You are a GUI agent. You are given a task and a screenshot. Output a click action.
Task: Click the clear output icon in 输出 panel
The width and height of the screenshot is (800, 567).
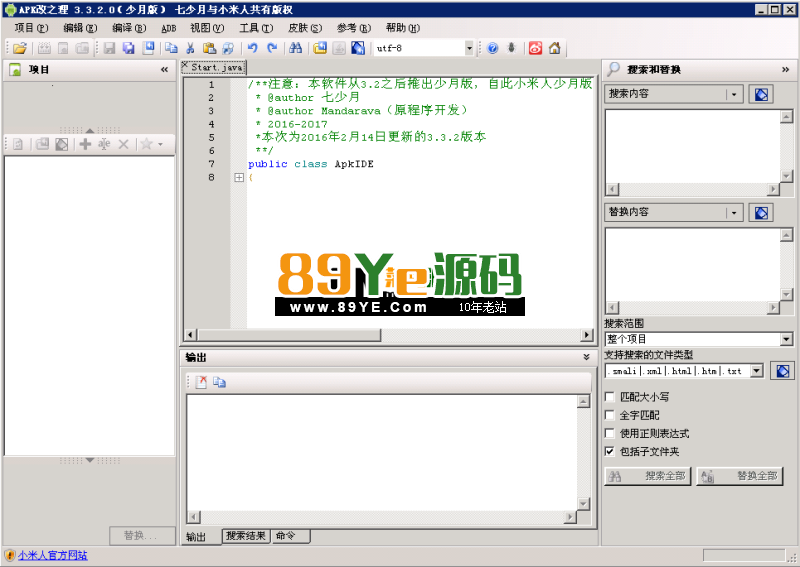201,382
